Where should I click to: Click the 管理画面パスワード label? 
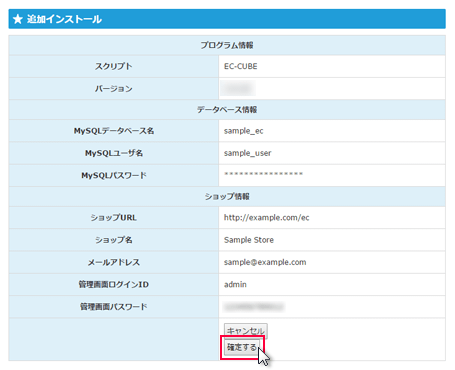pyautogui.click(x=114, y=307)
